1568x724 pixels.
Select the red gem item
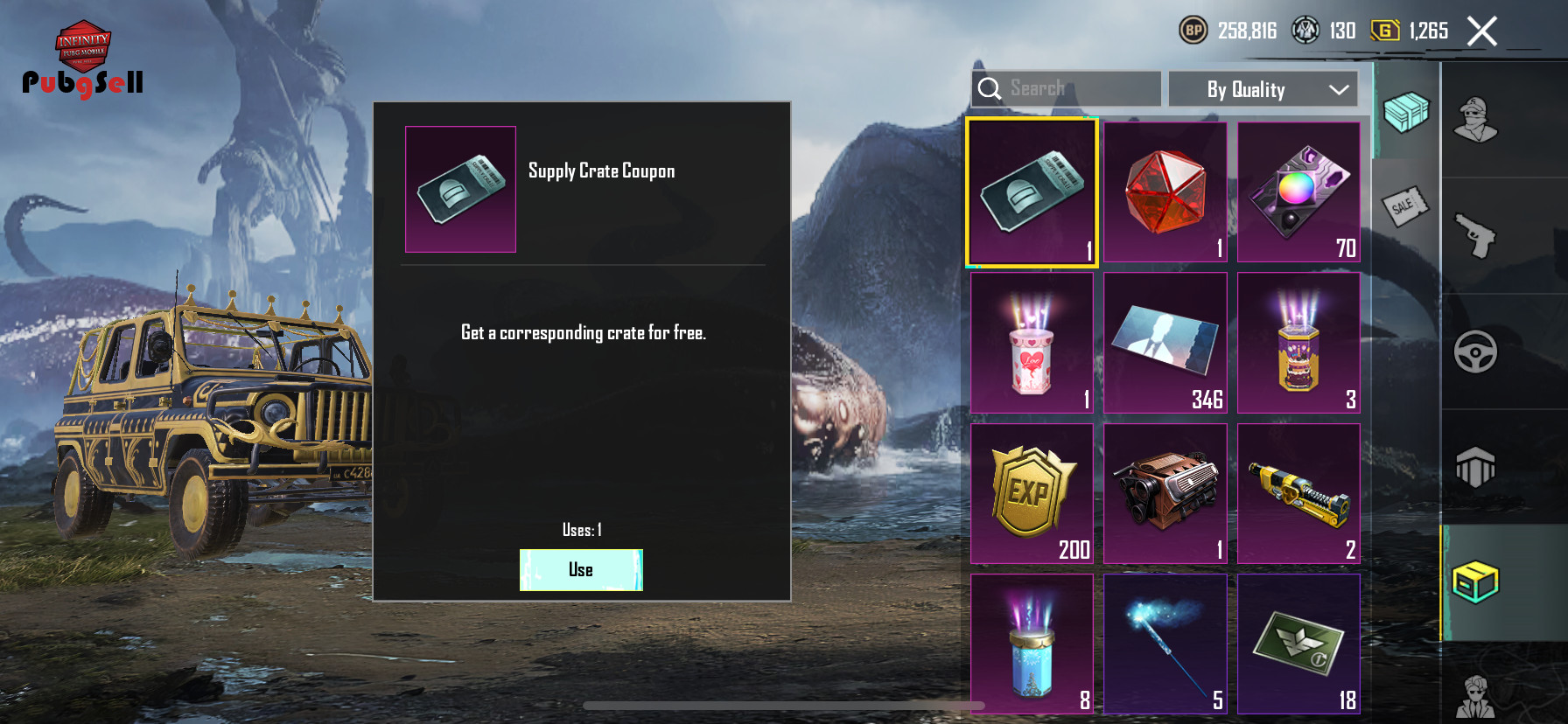pyautogui.click(x=1165, y=191)
